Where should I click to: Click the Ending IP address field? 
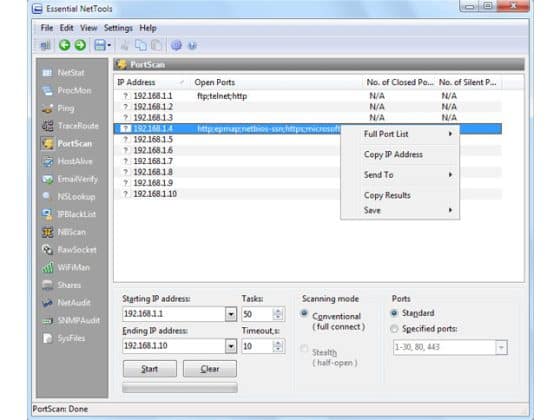coord(174,346)
